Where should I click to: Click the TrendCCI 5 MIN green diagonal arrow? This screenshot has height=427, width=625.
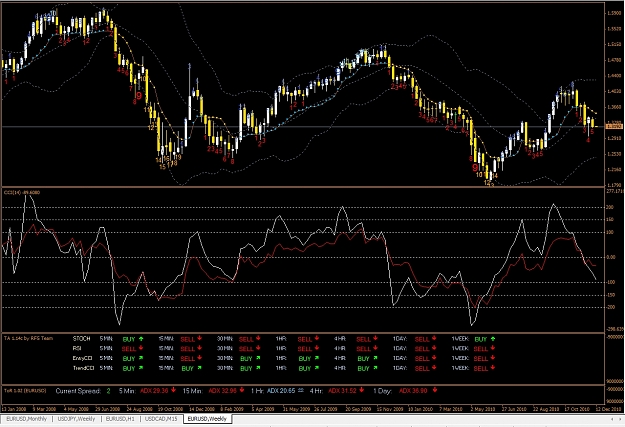tap(141, 368)
